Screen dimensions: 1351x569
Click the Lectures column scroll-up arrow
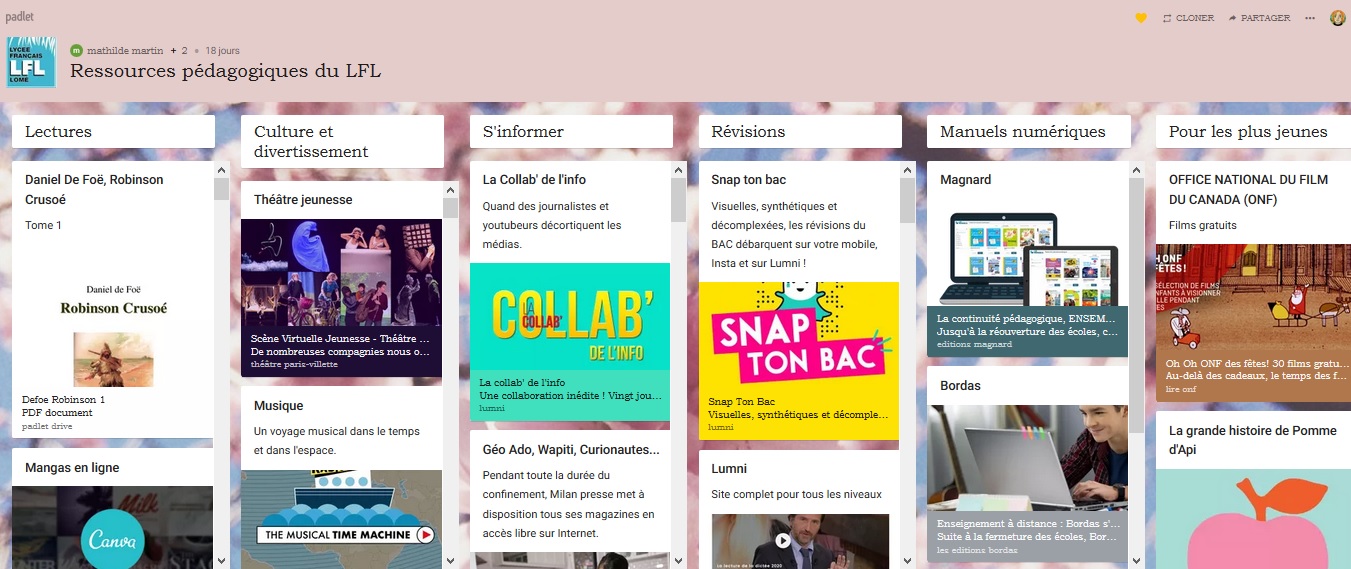[x=221, y=169]
